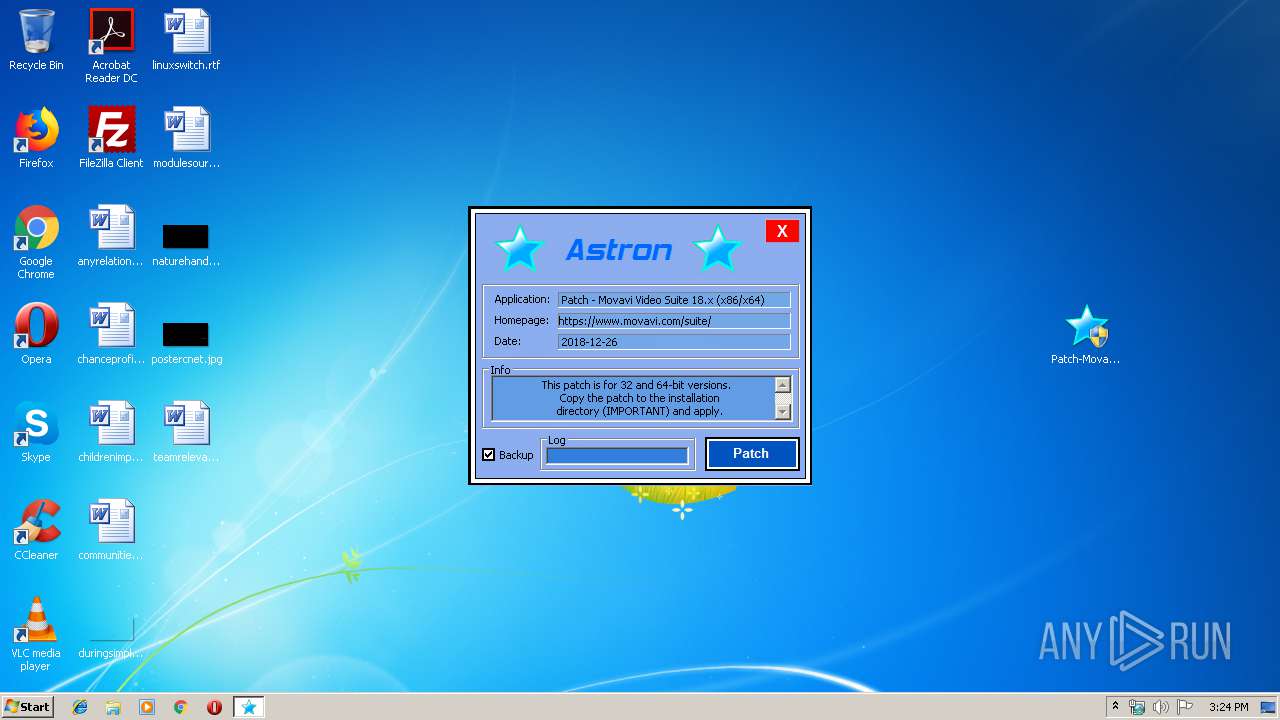1280x720 pixels.
Task: Select Acrobat Reader DC shortcut
Action: pos(111,46)
